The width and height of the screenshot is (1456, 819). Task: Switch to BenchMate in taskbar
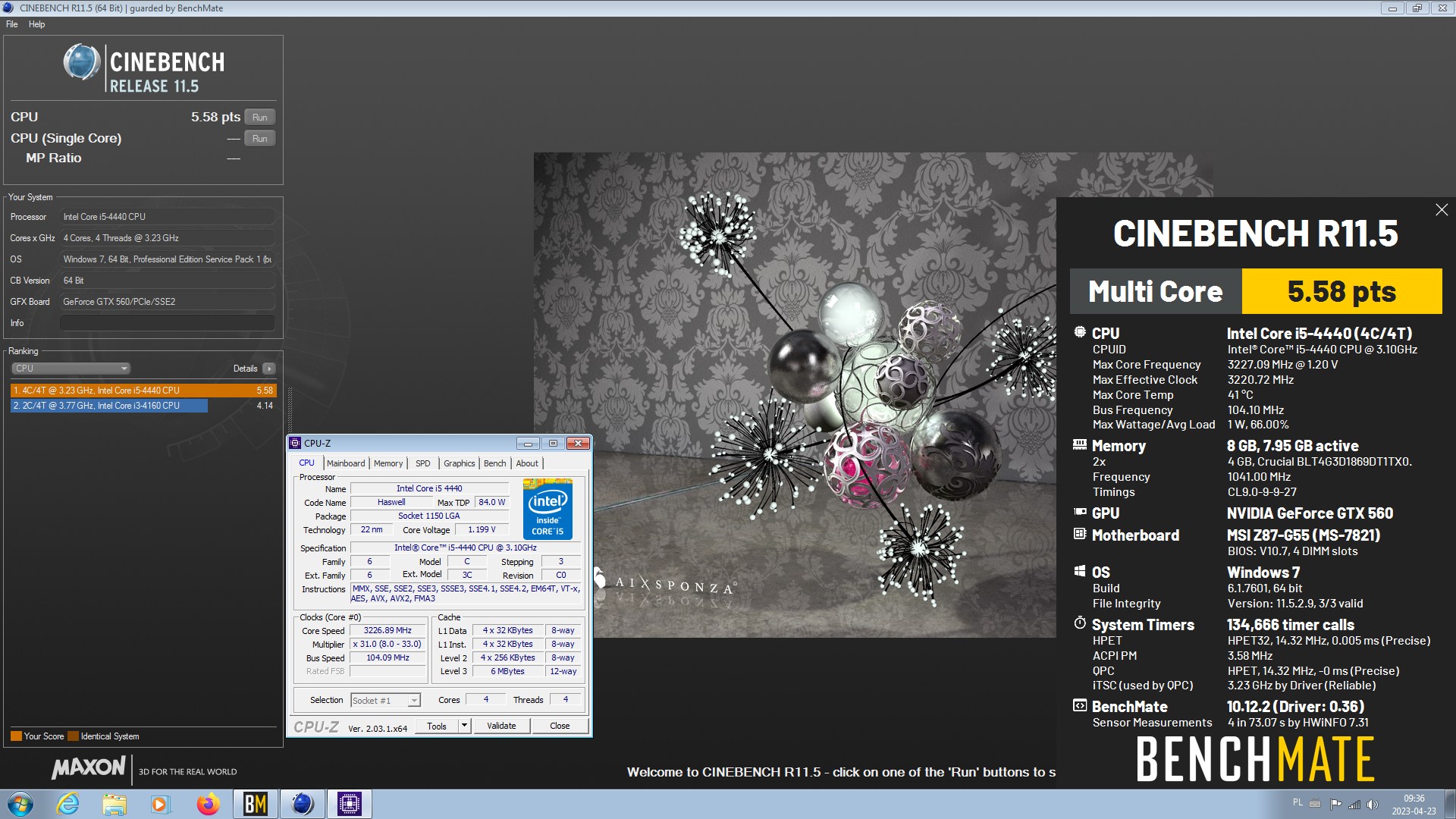[256, 805]
